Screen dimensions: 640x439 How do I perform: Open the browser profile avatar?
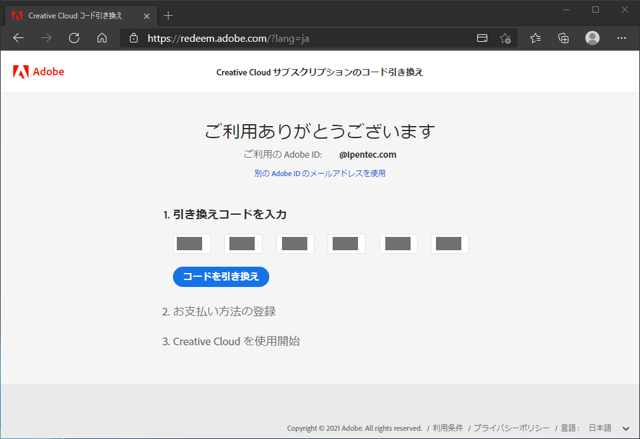tap(592, 38)
